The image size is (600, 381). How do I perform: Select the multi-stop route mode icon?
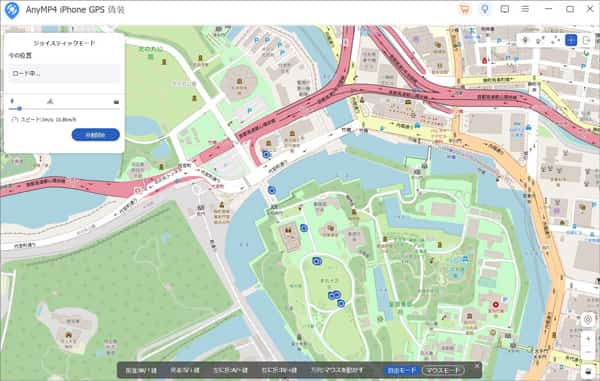click(x=555, y=40)
